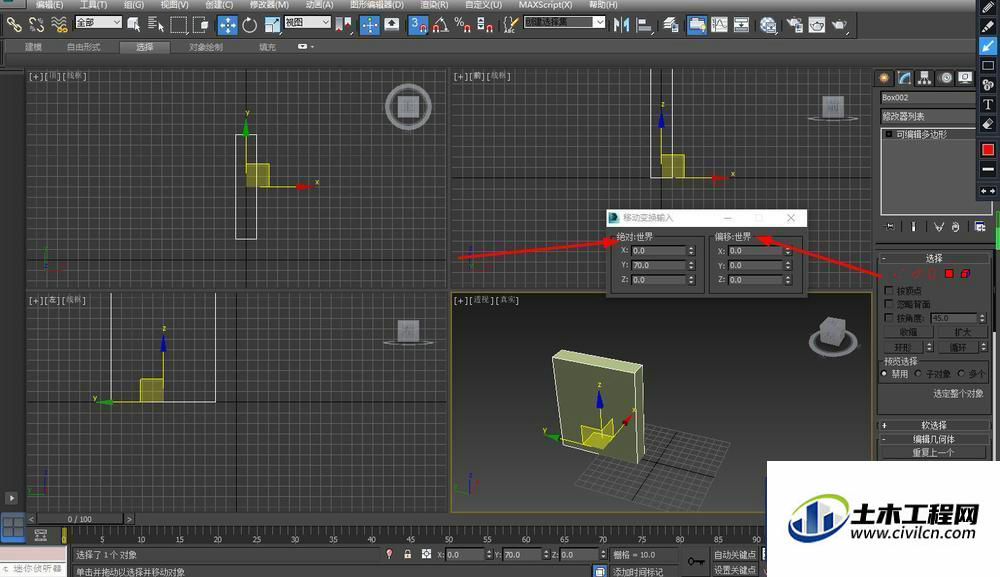
Task: Toggle the 3D Snaps button
Action: 418,25
